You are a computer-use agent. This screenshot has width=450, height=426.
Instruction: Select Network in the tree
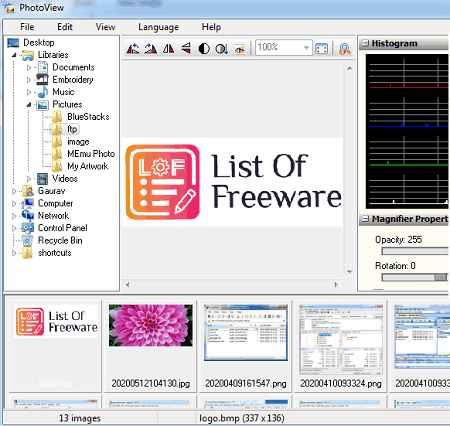[x=53, y=216]
